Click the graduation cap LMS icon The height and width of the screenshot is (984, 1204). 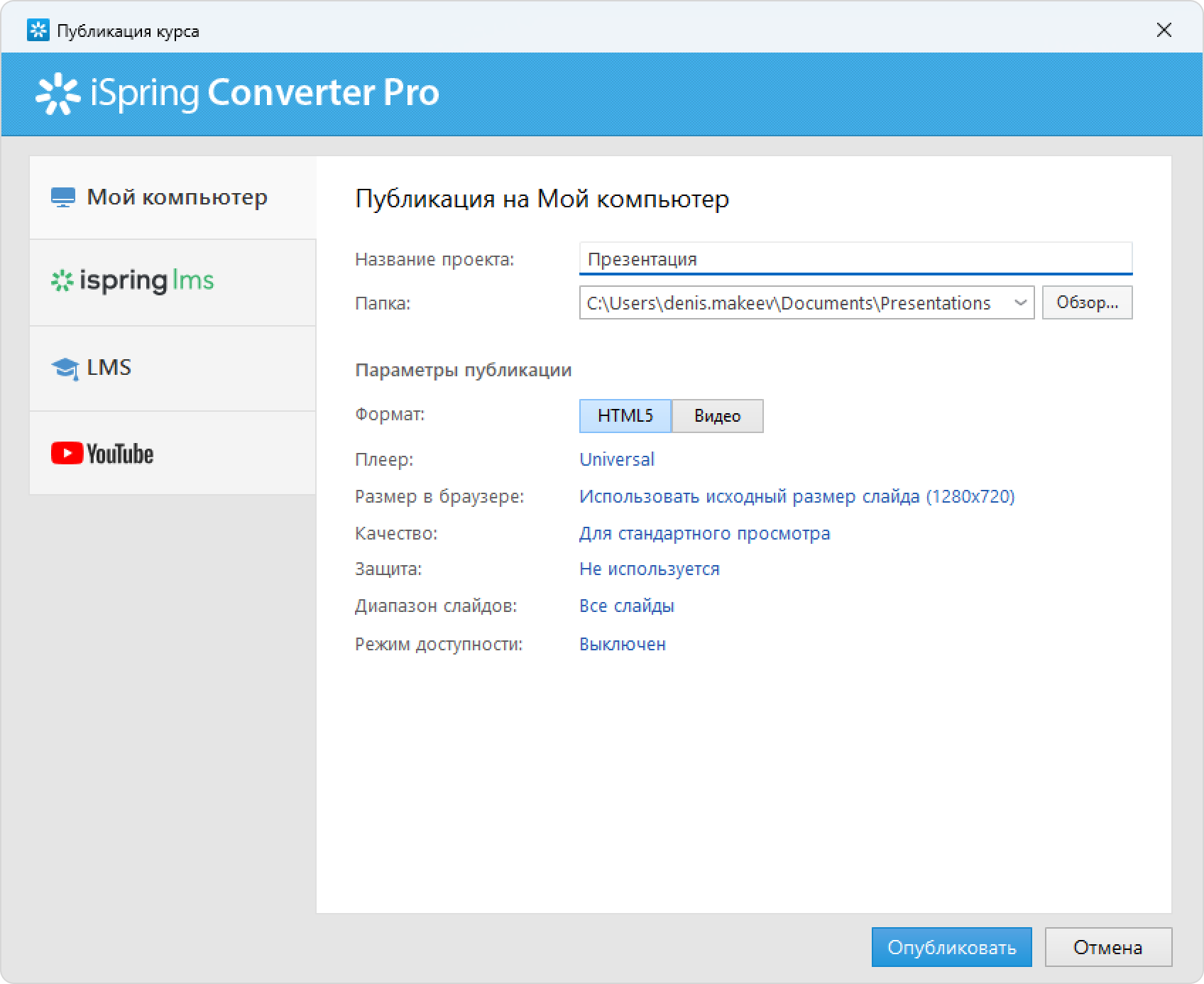(65, 368)
